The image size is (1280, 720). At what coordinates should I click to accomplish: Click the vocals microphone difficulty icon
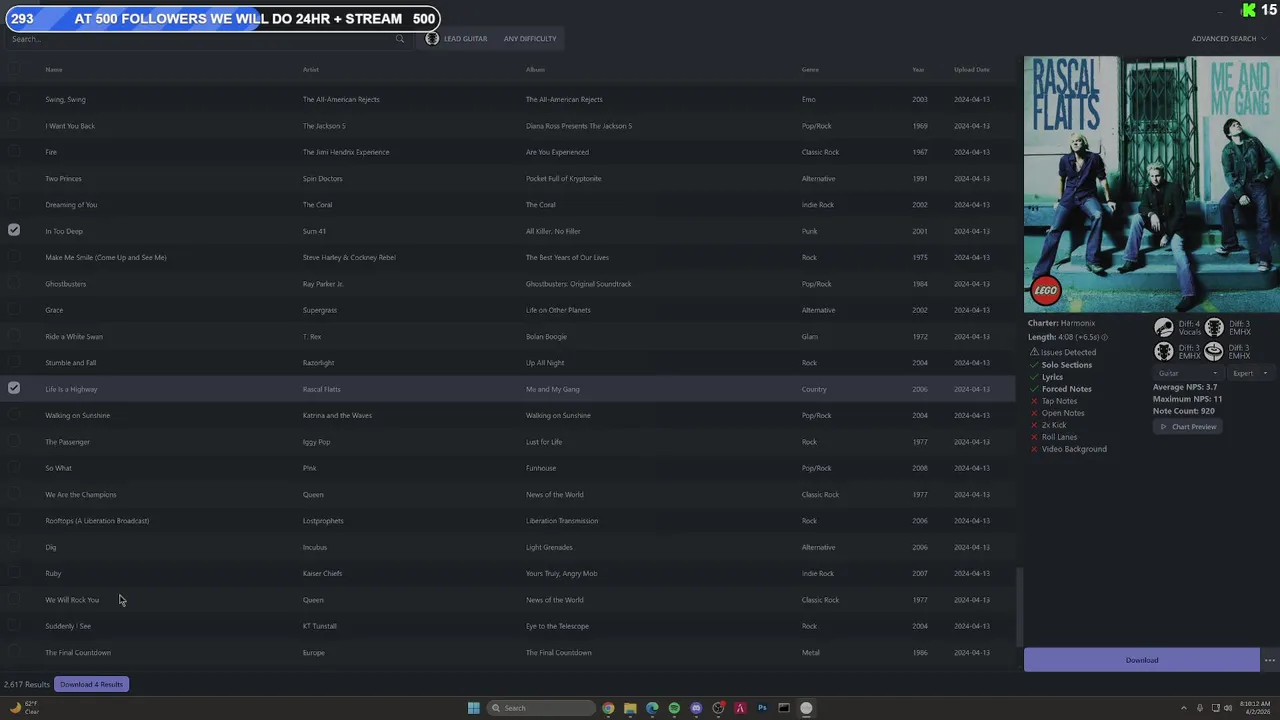click(x=1163, y=328)
